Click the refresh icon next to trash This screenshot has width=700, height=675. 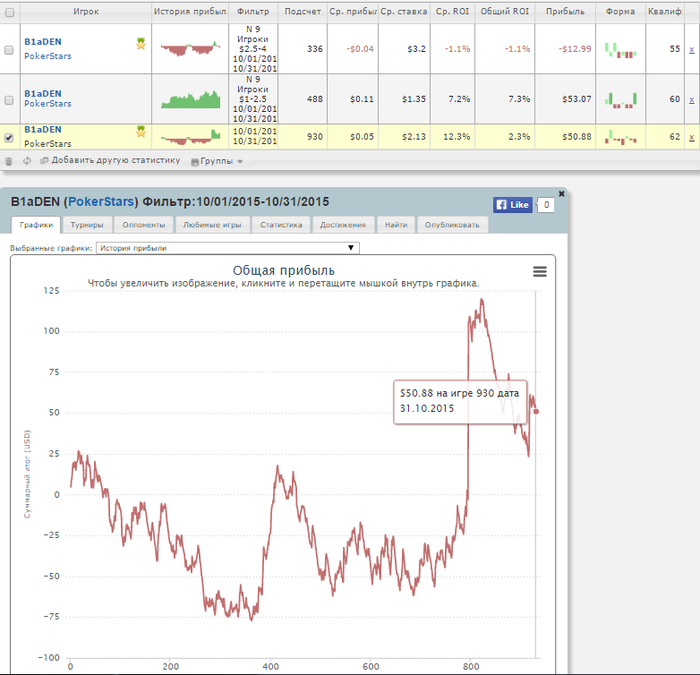27,161
